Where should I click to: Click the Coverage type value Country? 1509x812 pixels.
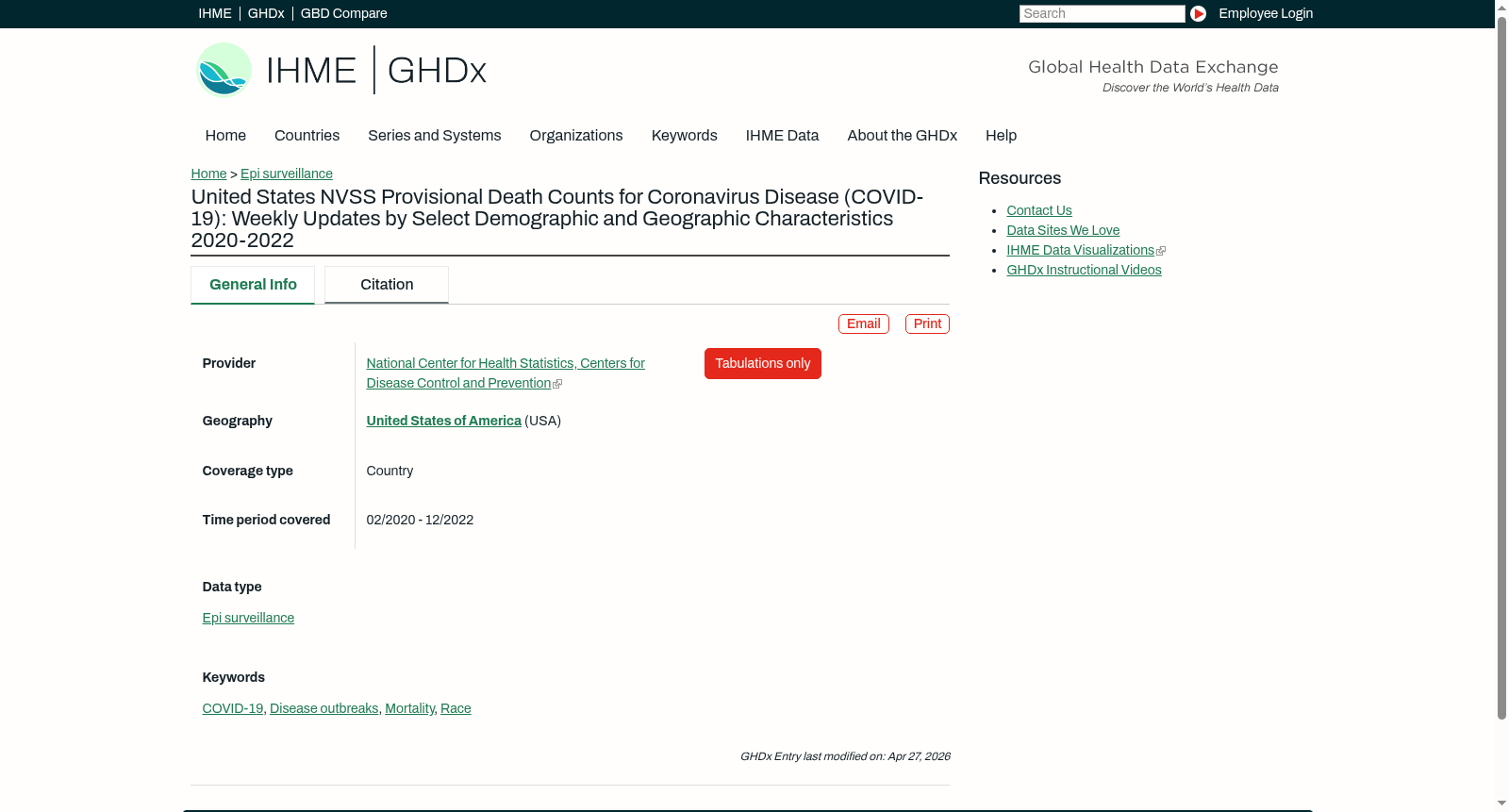point(390,471)
